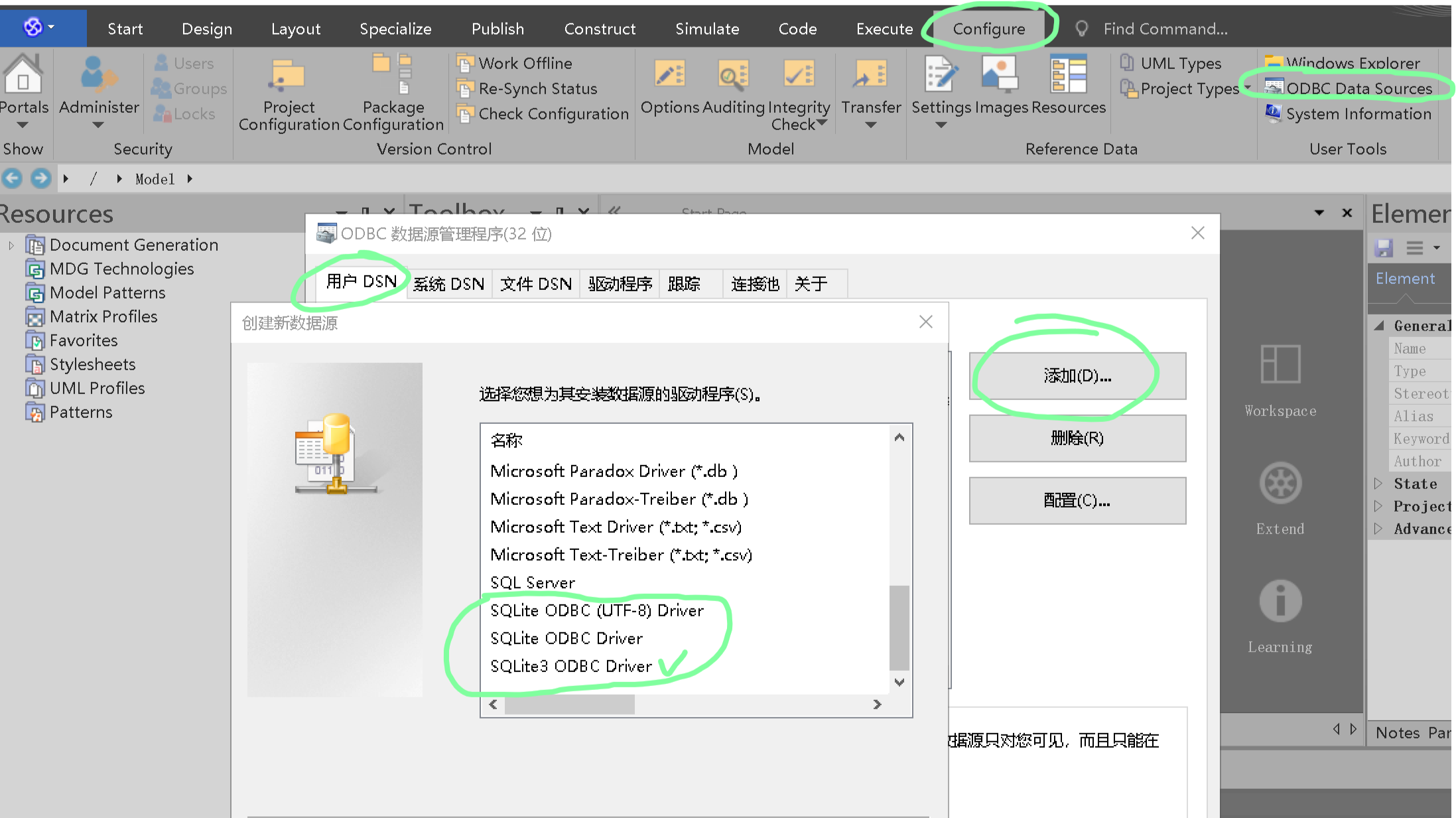Switch to 驱动程序 tab
This screenshot has height=818, width=1456.
620,284
